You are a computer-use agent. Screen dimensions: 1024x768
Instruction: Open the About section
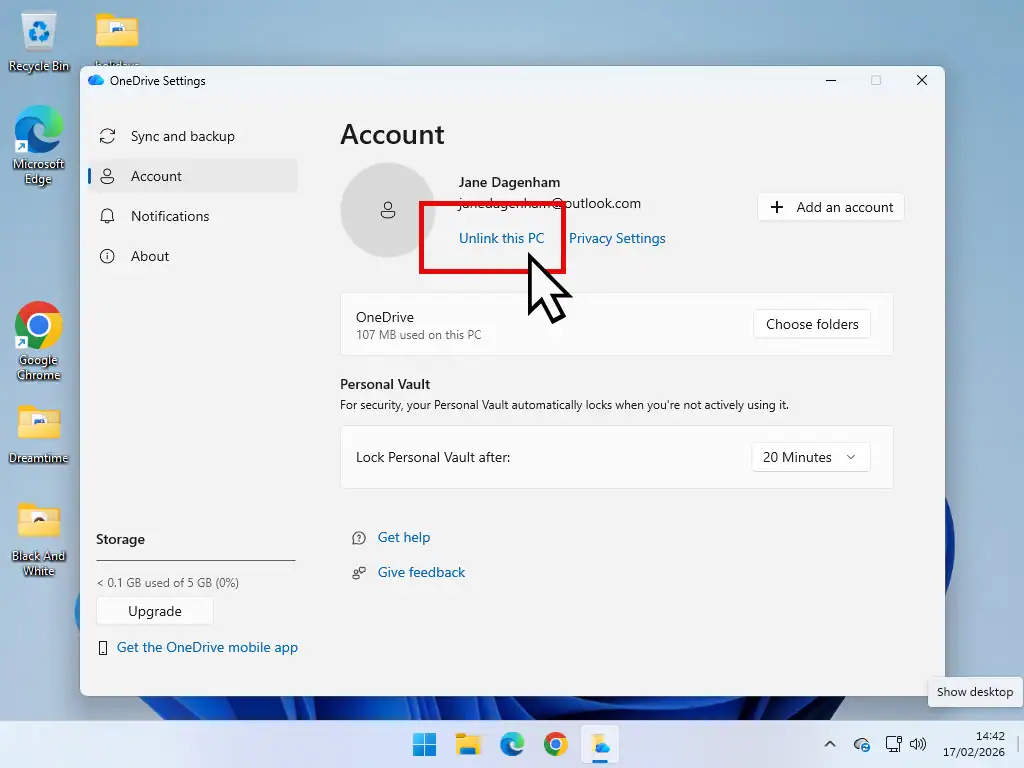[150, 256]
